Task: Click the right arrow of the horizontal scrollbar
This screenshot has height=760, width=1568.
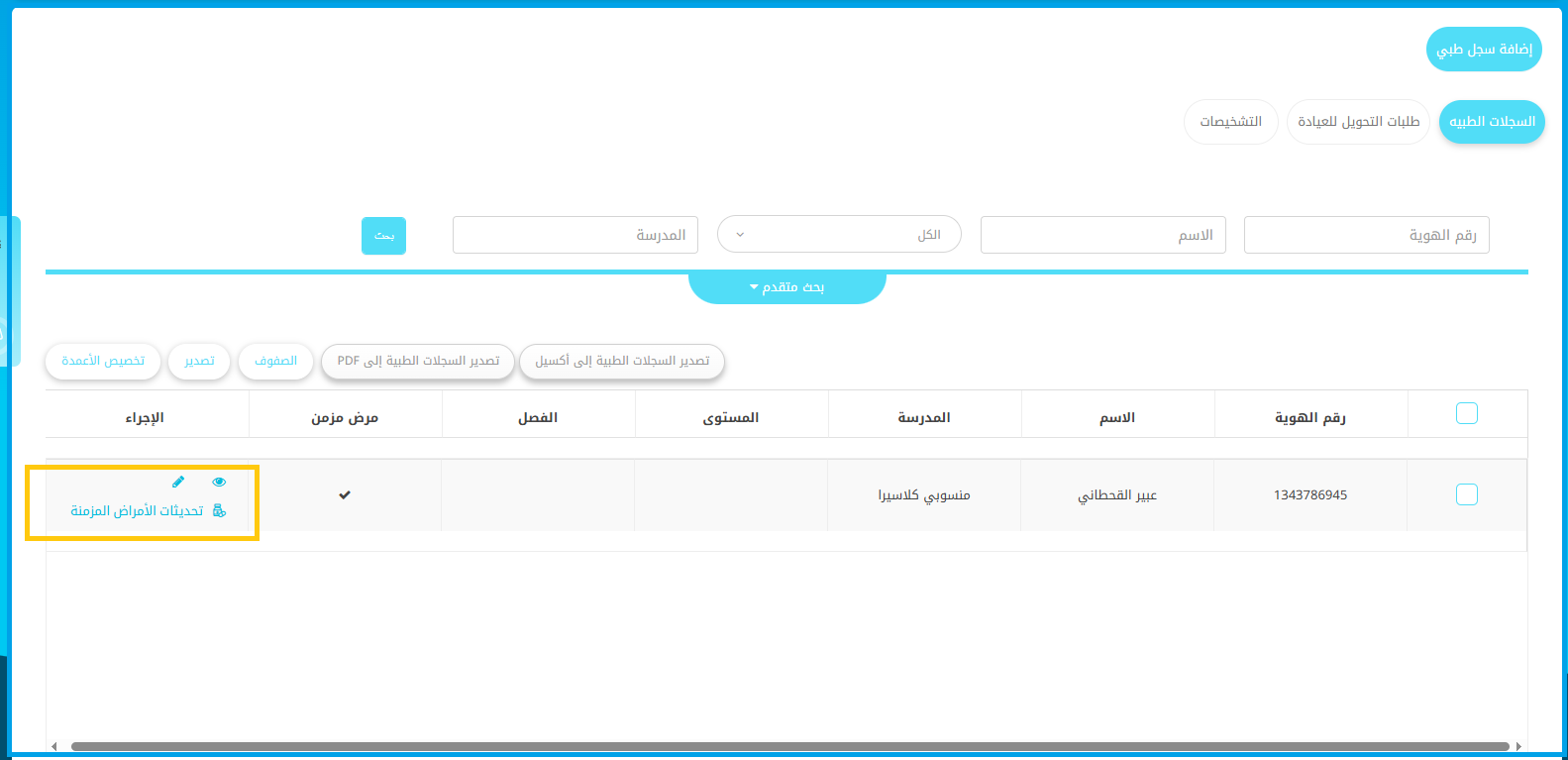Action: [x=1518, y=746]
